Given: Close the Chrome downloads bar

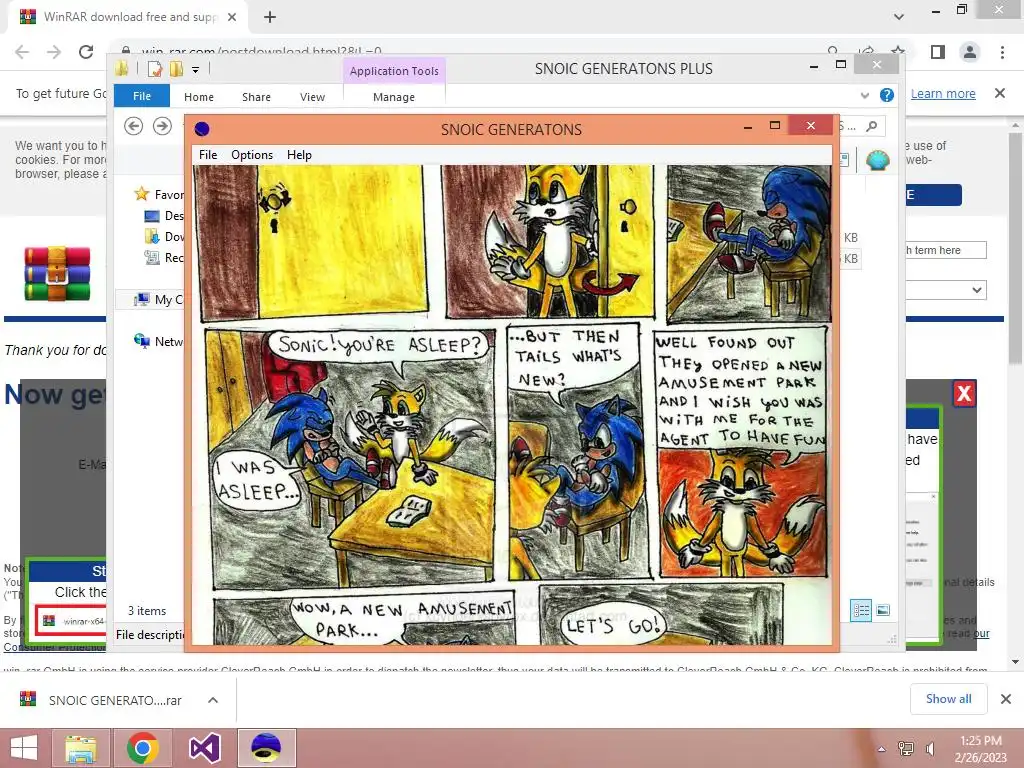Looking at the screenshot, I should tap(1006, 699).
